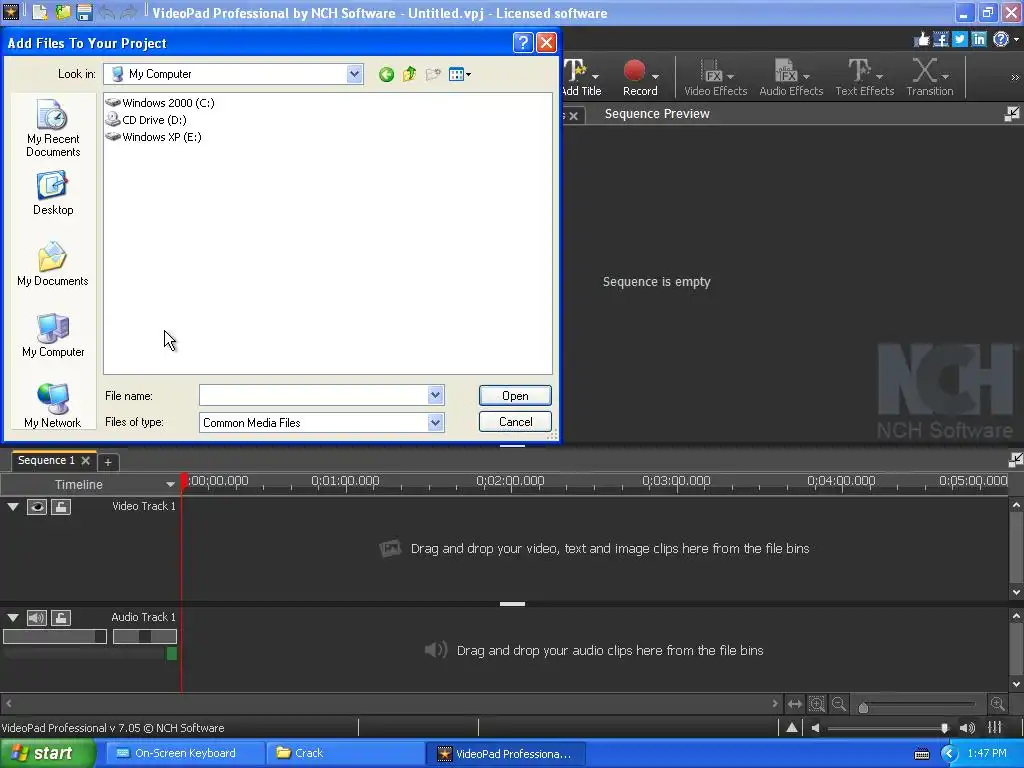The height and width of the screenshot is (768, 1024).
Task: Click the timeline zoom out magnifier
Action: (839, 704)
